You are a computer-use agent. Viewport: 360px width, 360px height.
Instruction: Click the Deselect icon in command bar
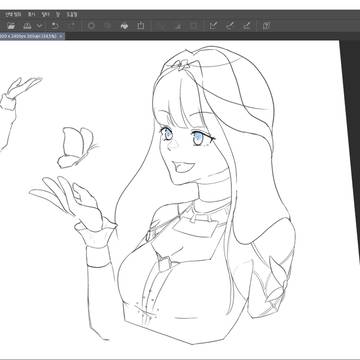(x=162, y=26)
